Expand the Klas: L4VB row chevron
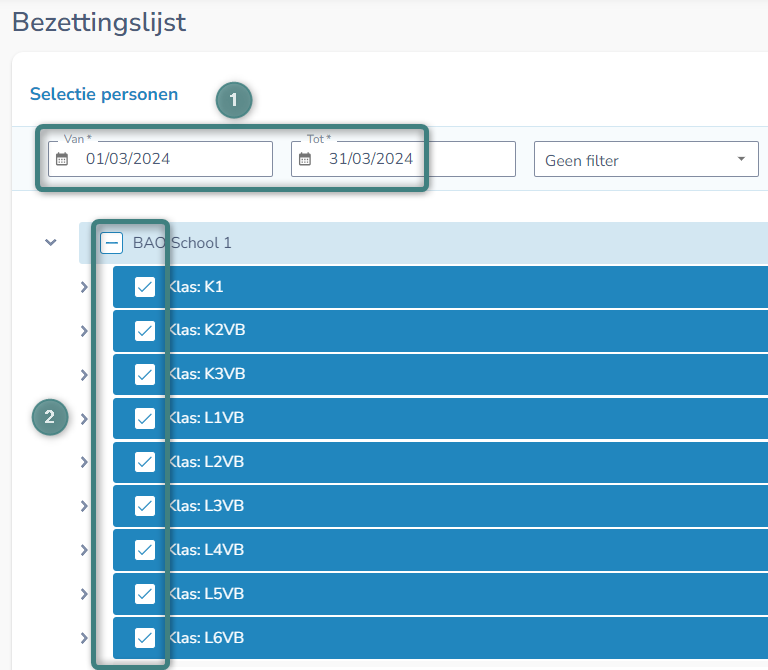This screenshot has height=670, width=768. click(x=84, y=550)
